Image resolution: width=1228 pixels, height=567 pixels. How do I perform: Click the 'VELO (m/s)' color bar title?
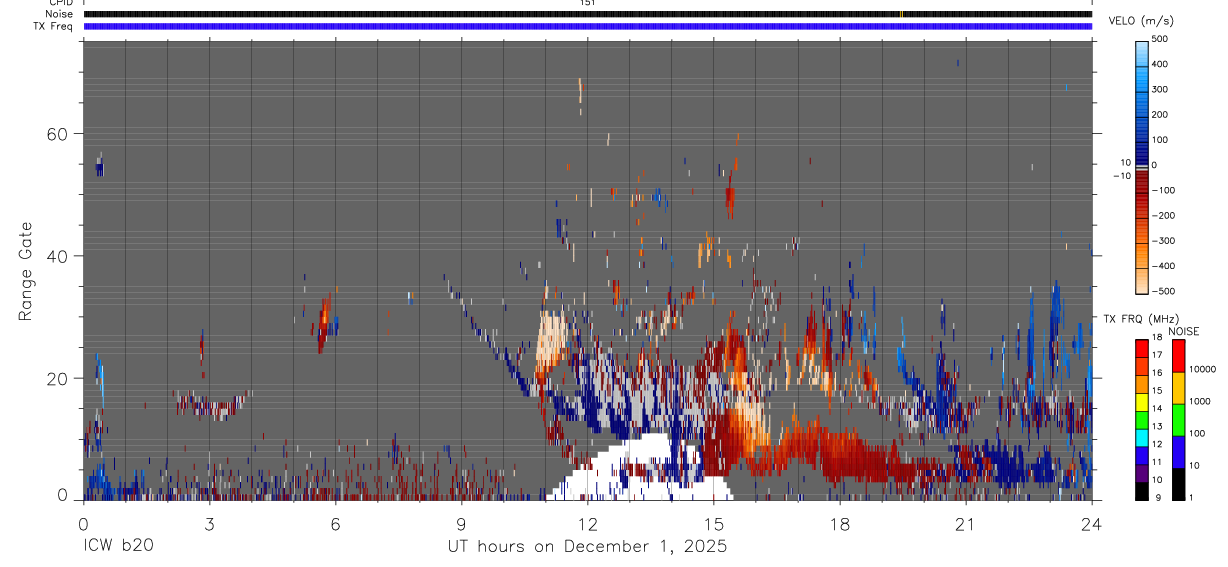pos(1143,21)
